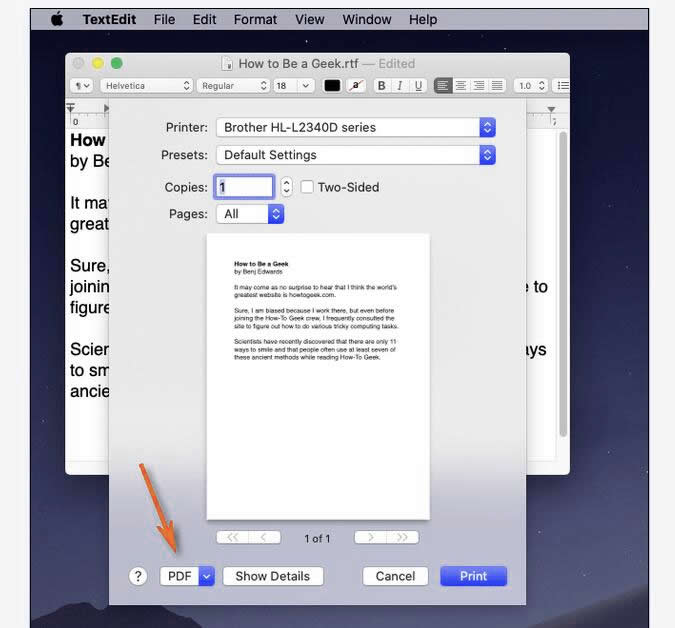The image size is (675, 628).
Task: Open the line spacing 1.0 dropdown
Action: tap(531, 86)
